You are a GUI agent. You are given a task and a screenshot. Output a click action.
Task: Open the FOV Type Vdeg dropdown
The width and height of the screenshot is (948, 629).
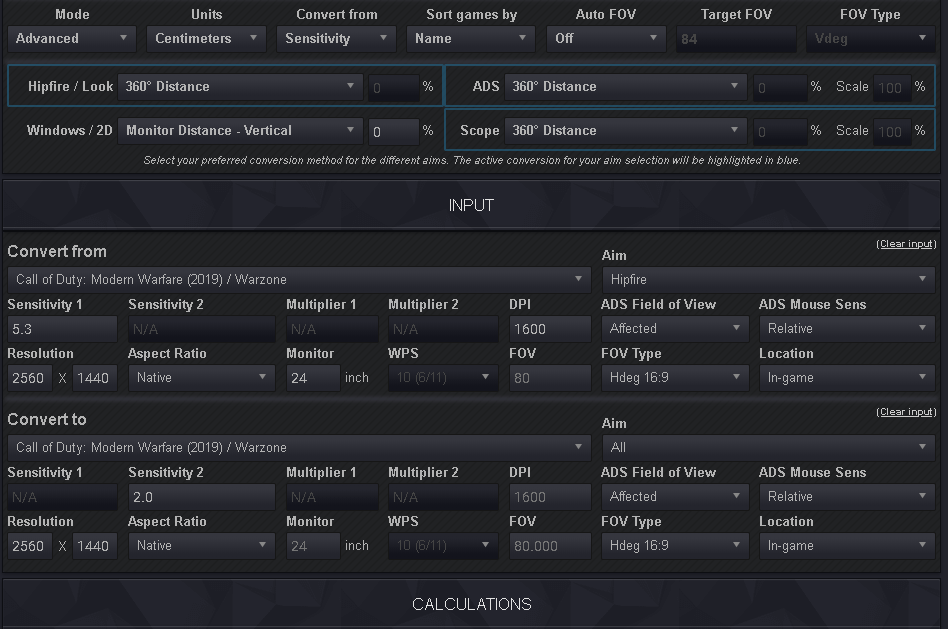[x=871, y=39]
